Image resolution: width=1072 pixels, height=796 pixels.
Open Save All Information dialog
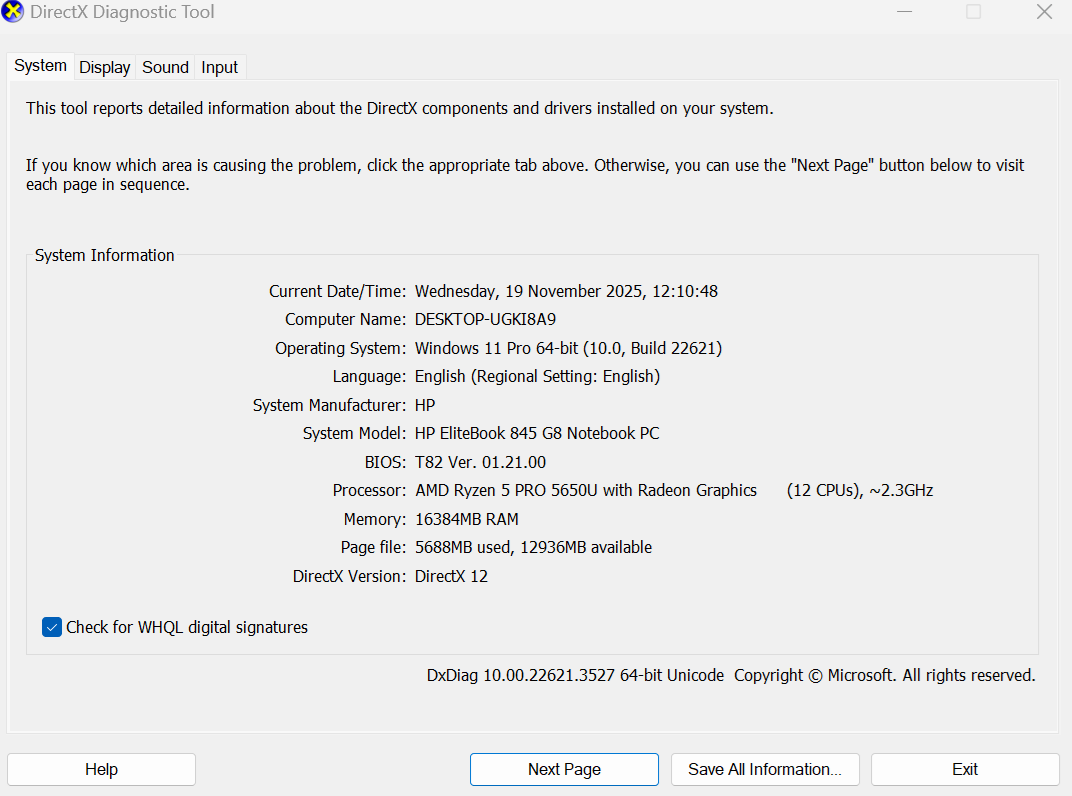[765, 769]
